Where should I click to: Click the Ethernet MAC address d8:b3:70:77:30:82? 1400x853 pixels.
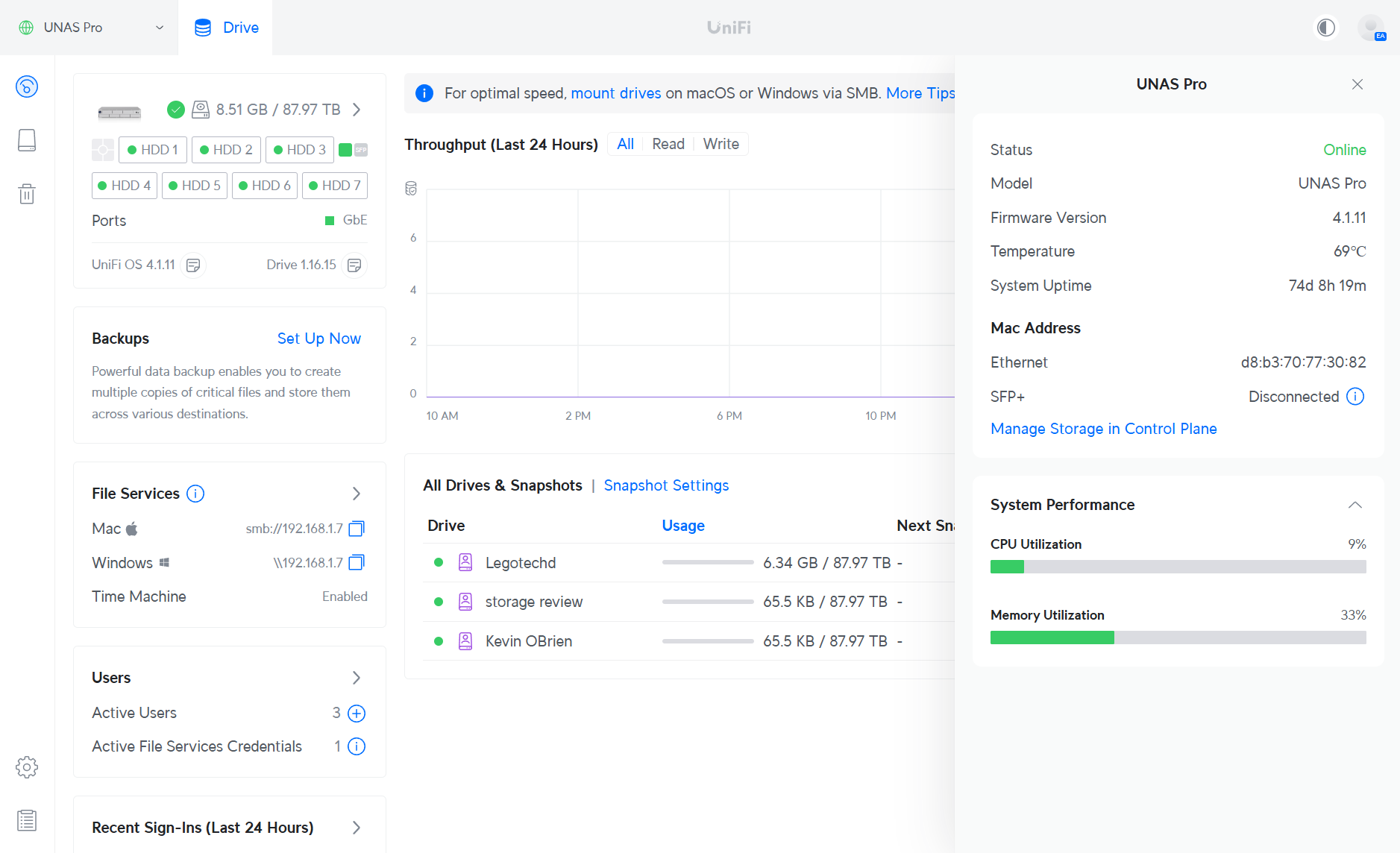pyautogui.click(x=1303, y=362)
